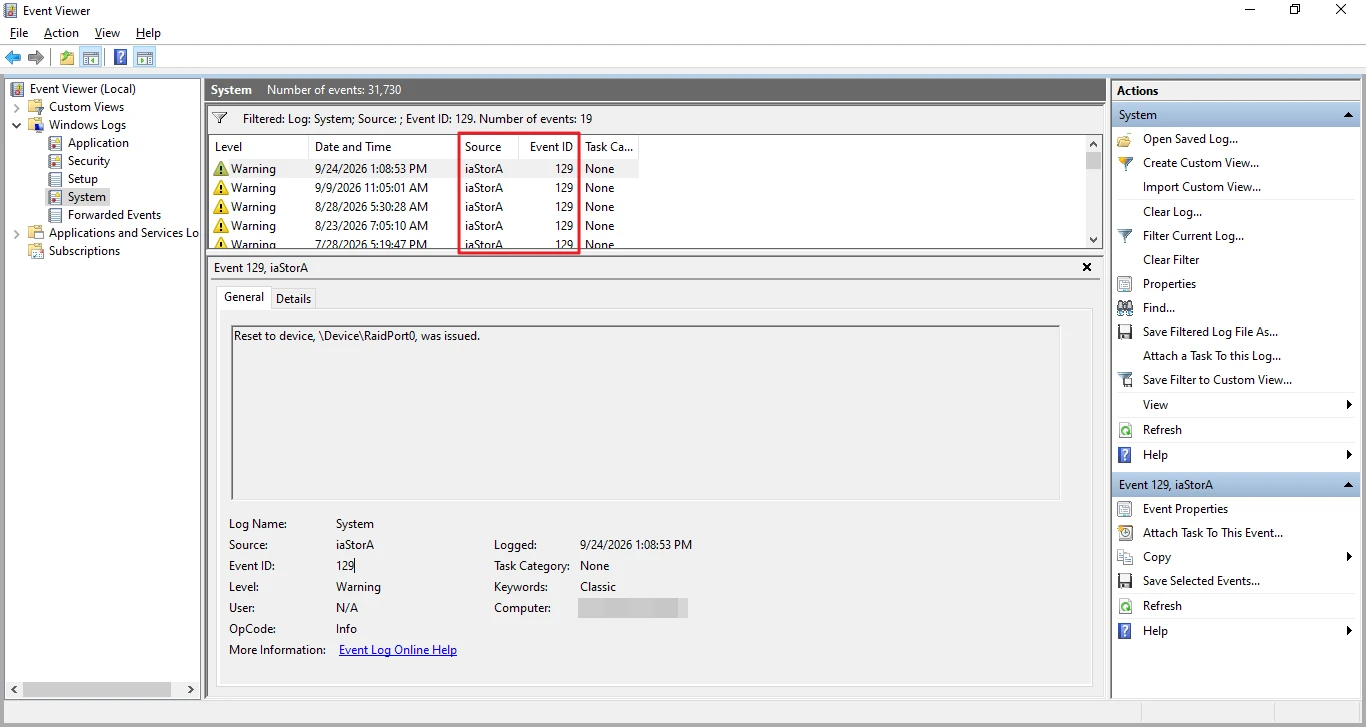
Task: Click the console tree horizontal scrollbar right arrow
Action: 190,689
